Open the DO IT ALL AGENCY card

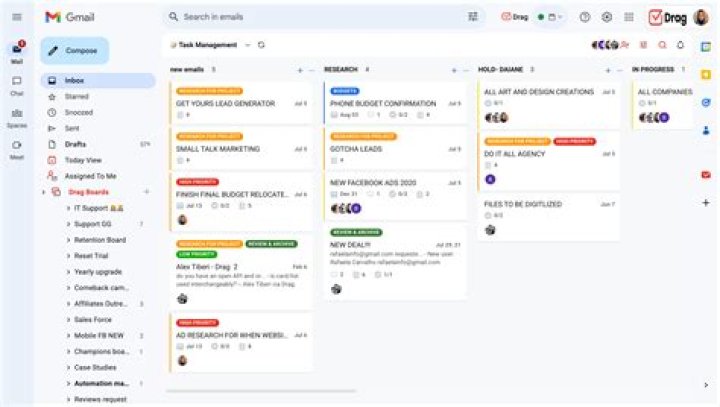(x=549, y=161)
